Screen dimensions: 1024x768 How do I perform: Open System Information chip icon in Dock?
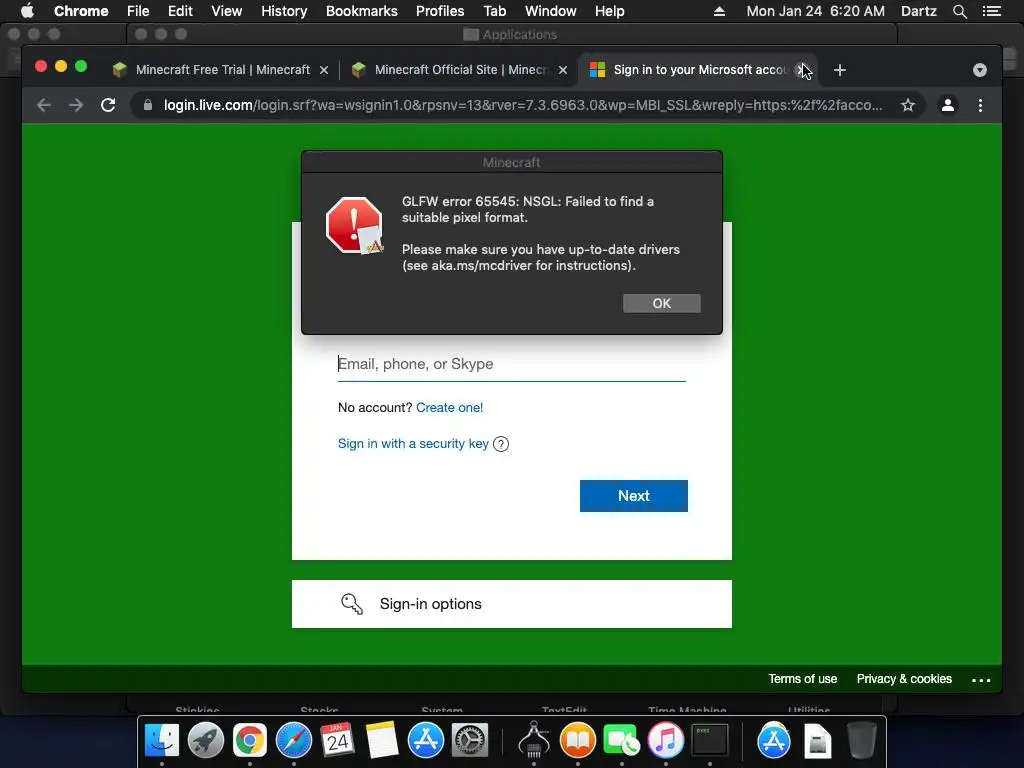(x=534, y=741)
